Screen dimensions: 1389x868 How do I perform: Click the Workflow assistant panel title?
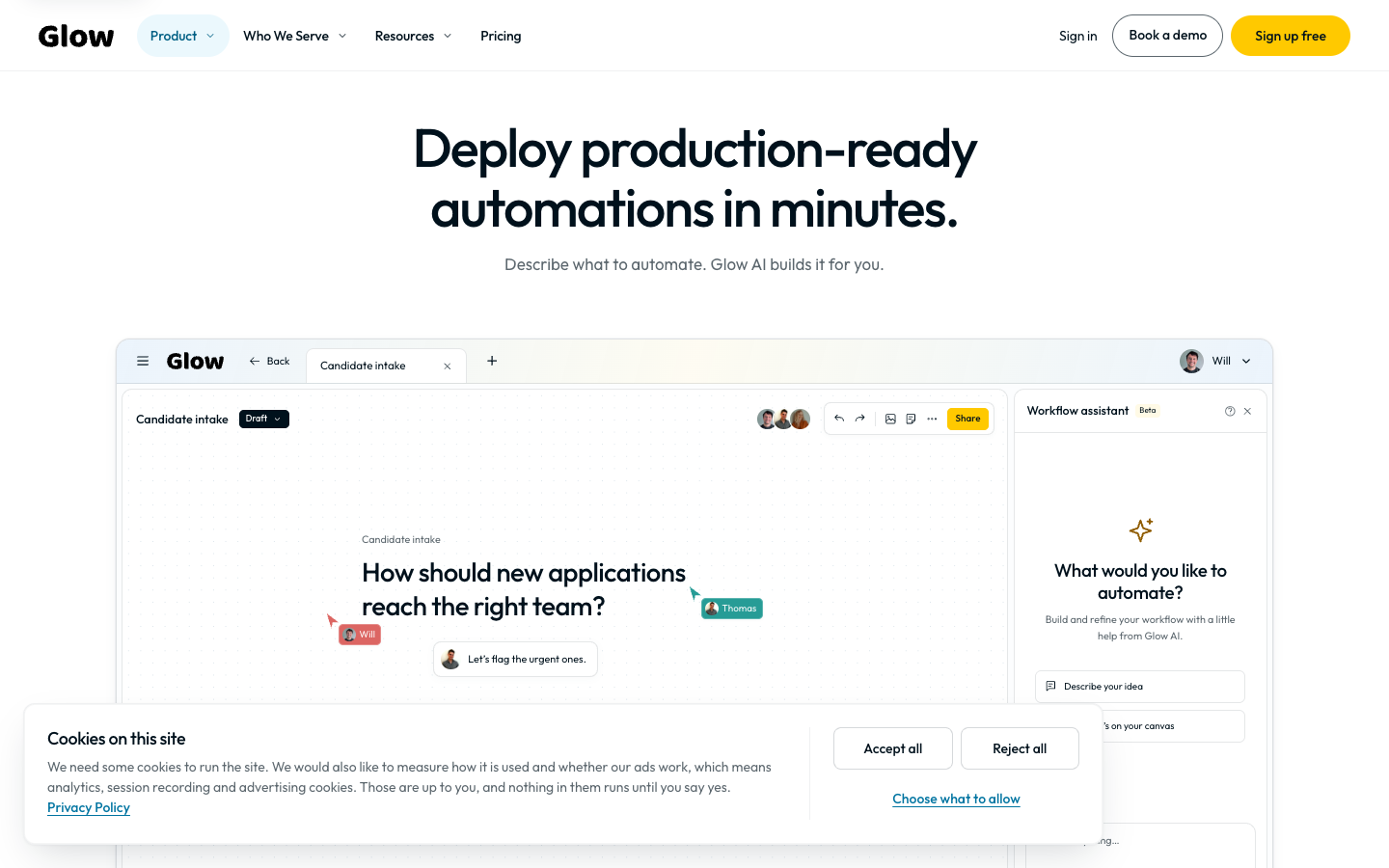tap(1077, 411)
